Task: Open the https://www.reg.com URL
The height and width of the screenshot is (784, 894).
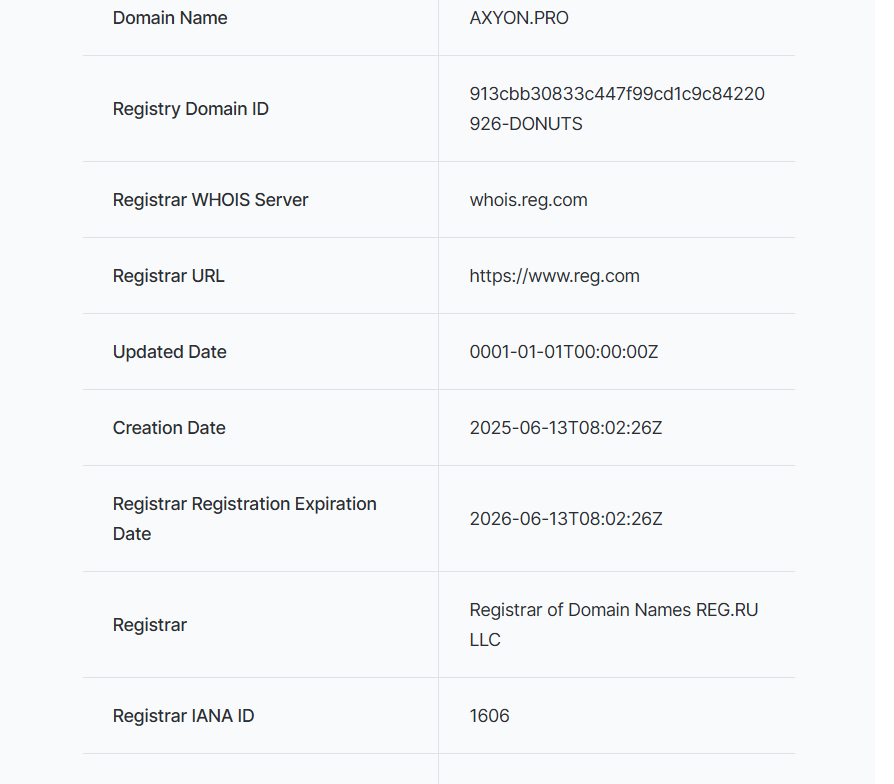Action: (x=554, y=276)
